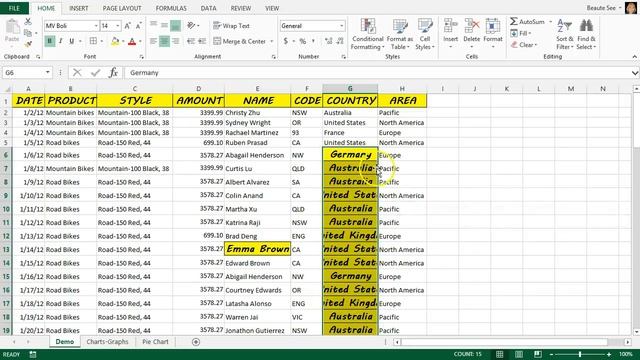Click Decrease Decimal icon
The image size is (640, 360).
(340, 41)
